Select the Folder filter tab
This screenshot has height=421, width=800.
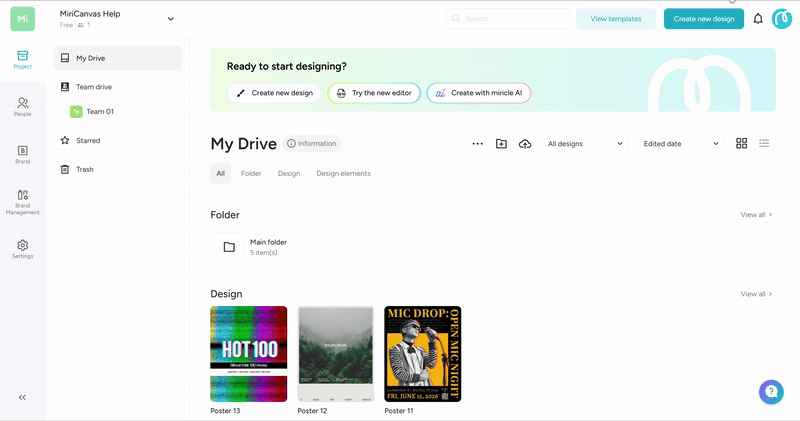click(x=251, y=174)
